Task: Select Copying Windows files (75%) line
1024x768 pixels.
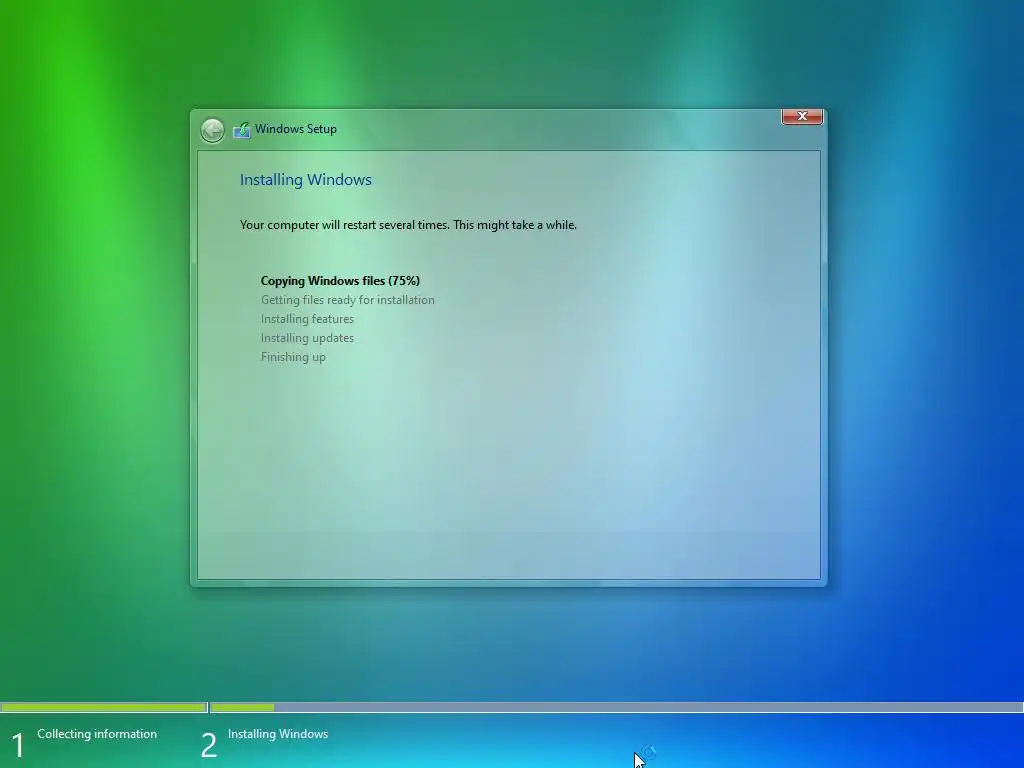Action: [x=340, y=281]
